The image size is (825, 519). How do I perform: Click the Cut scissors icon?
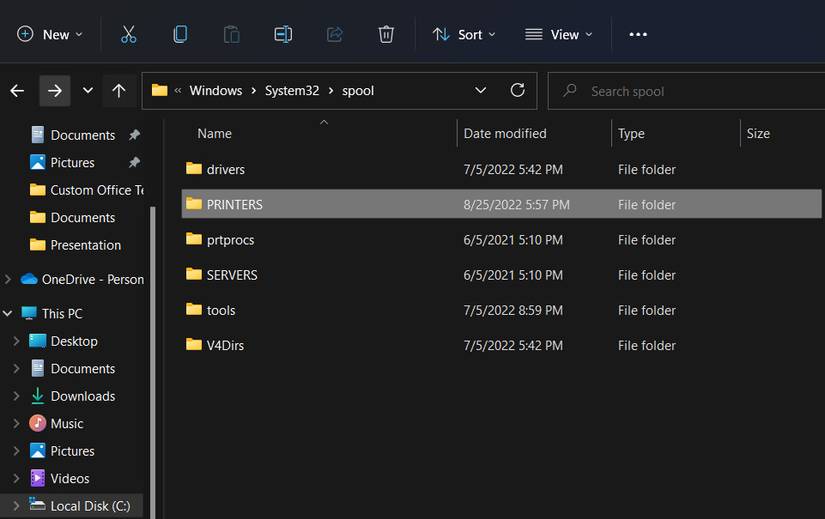tap(128, 34)
